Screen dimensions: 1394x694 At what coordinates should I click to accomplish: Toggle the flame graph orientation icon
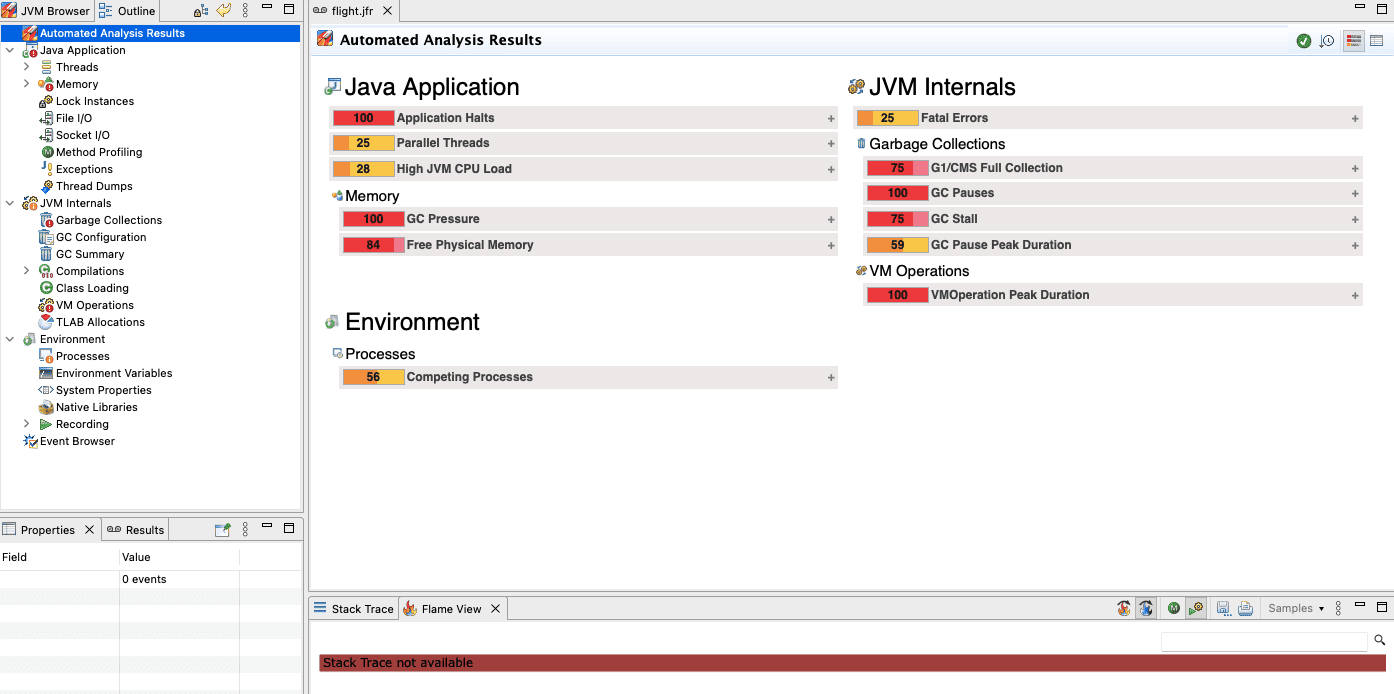[1123, 608]
